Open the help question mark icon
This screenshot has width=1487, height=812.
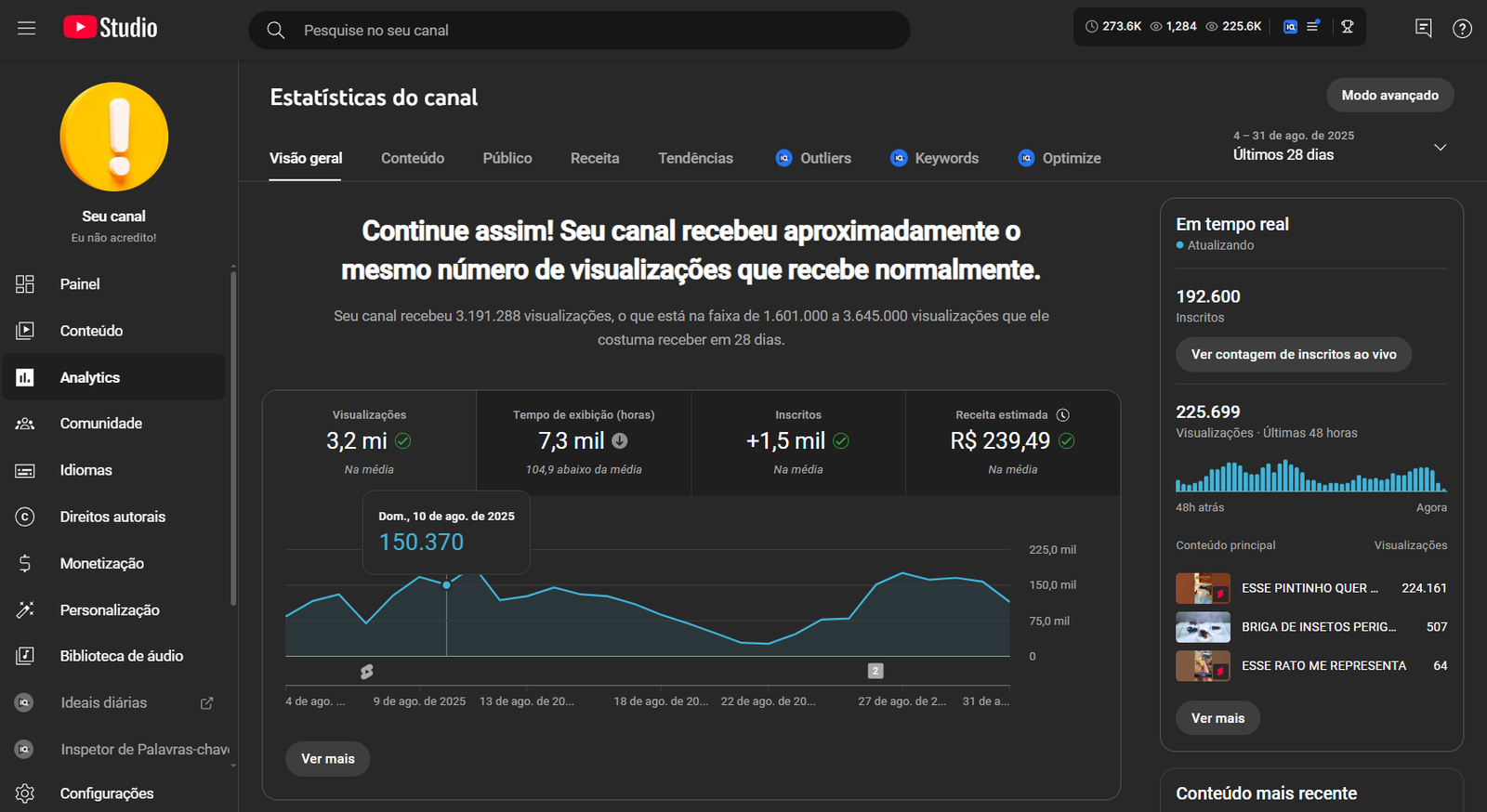[x=1462, y=28]
